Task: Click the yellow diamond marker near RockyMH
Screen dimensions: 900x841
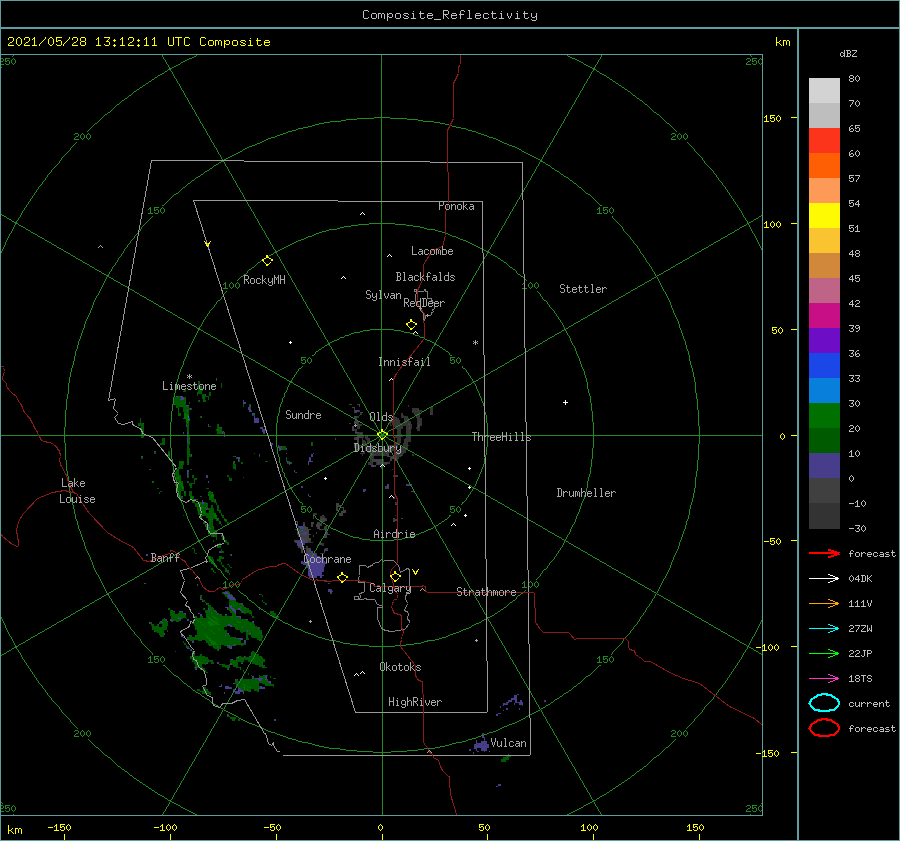Action: [x=267, y=261]
